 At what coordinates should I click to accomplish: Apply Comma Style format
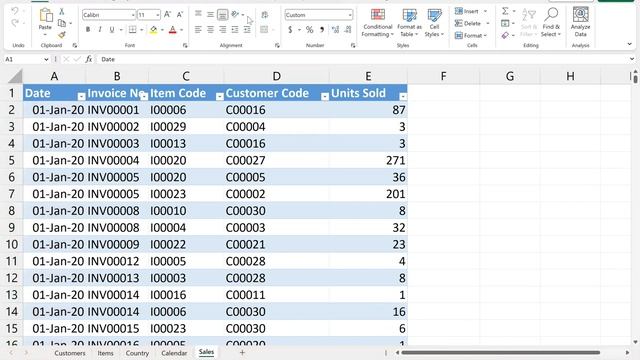click(x=322, y=30)
